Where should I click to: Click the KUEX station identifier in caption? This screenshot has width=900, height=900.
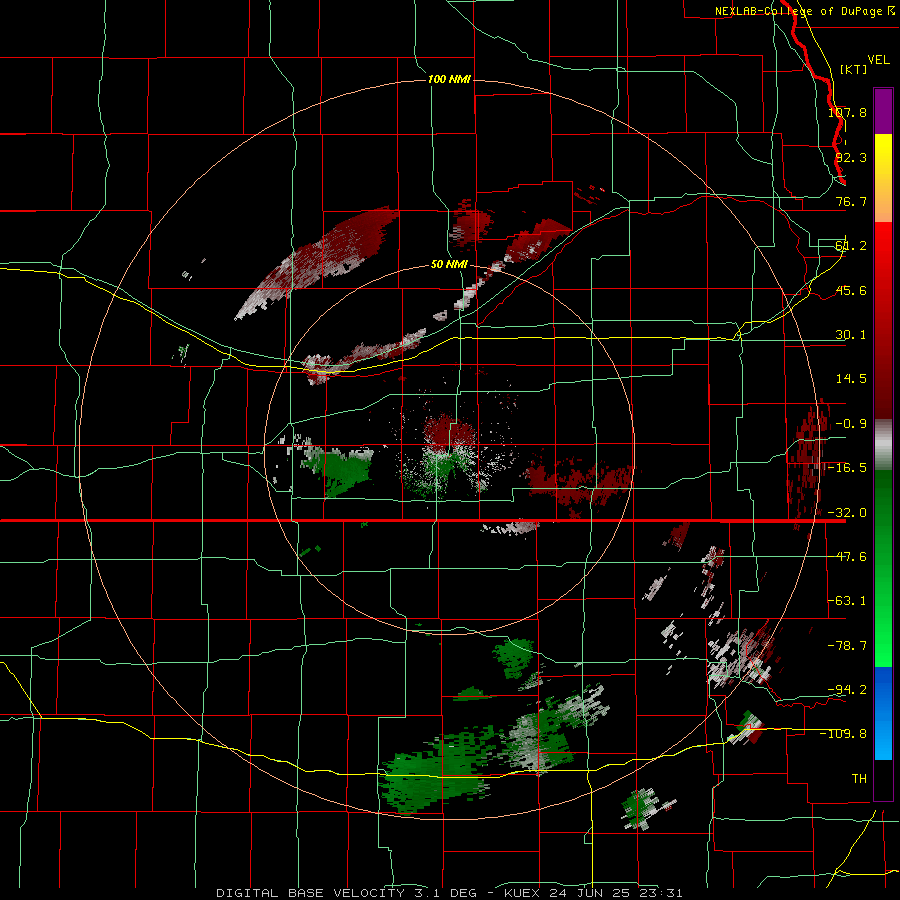tap(522, 893)
